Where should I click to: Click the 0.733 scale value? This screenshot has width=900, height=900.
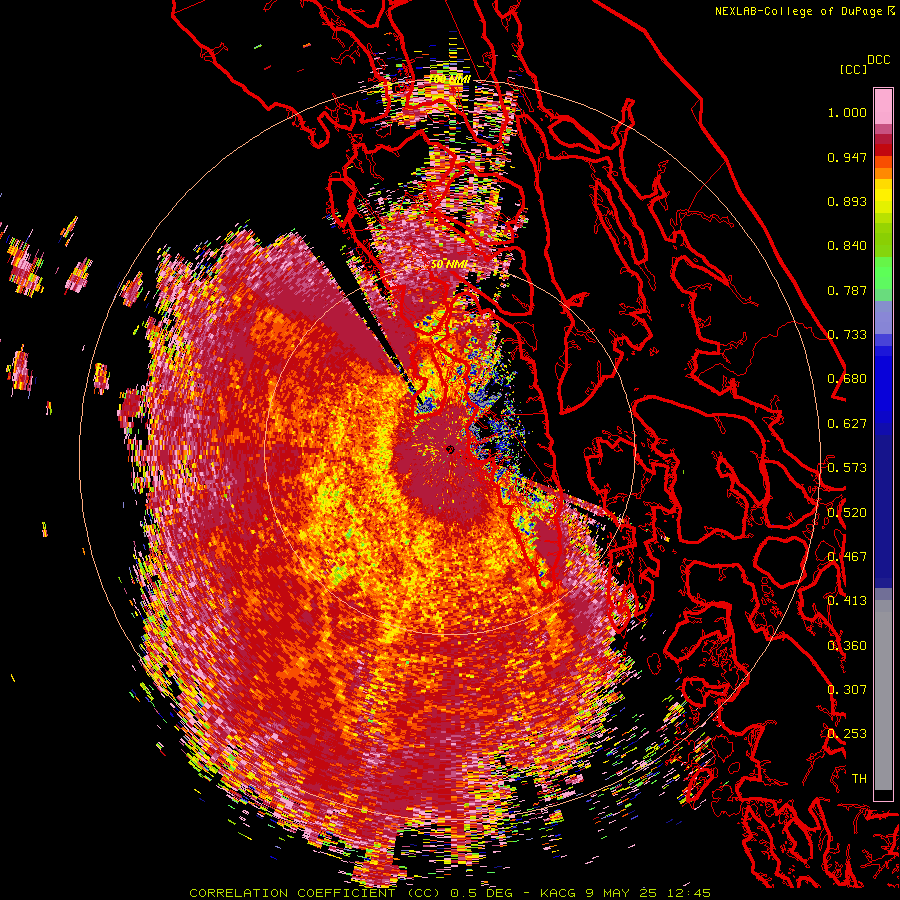click(x=847, y=335)
